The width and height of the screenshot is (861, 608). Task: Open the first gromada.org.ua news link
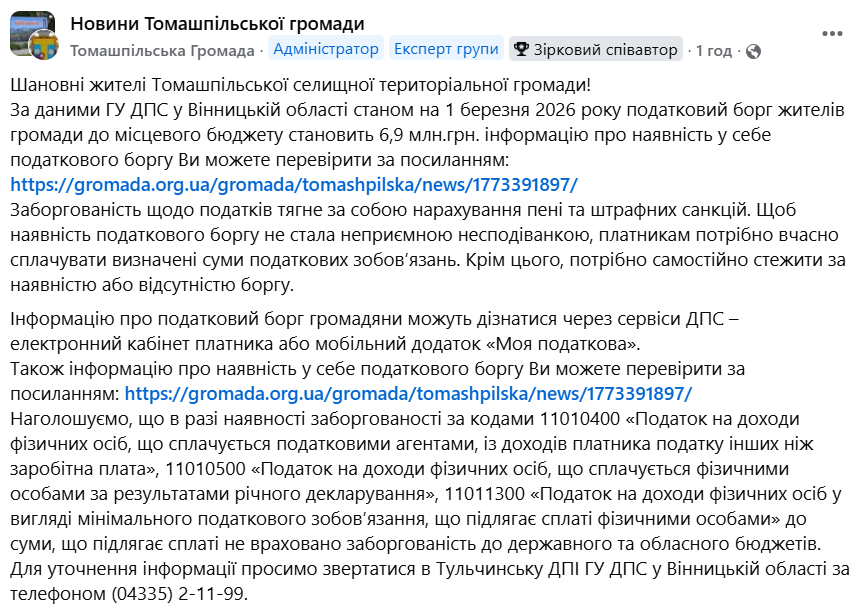294,184
